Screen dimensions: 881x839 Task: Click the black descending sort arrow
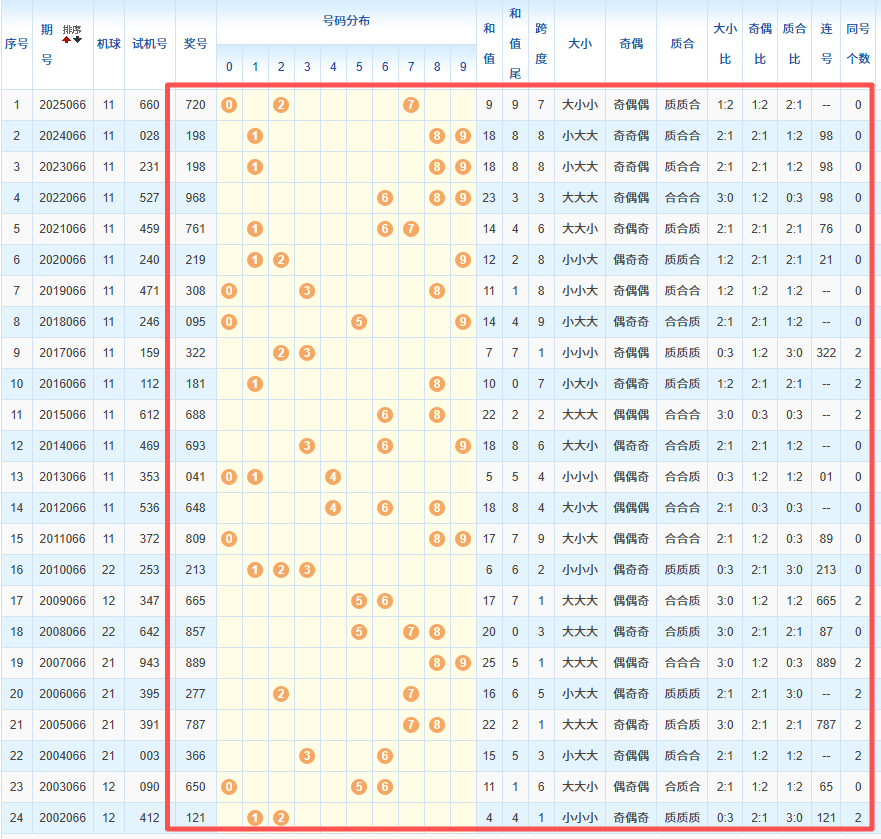click(x=78, y=40)
